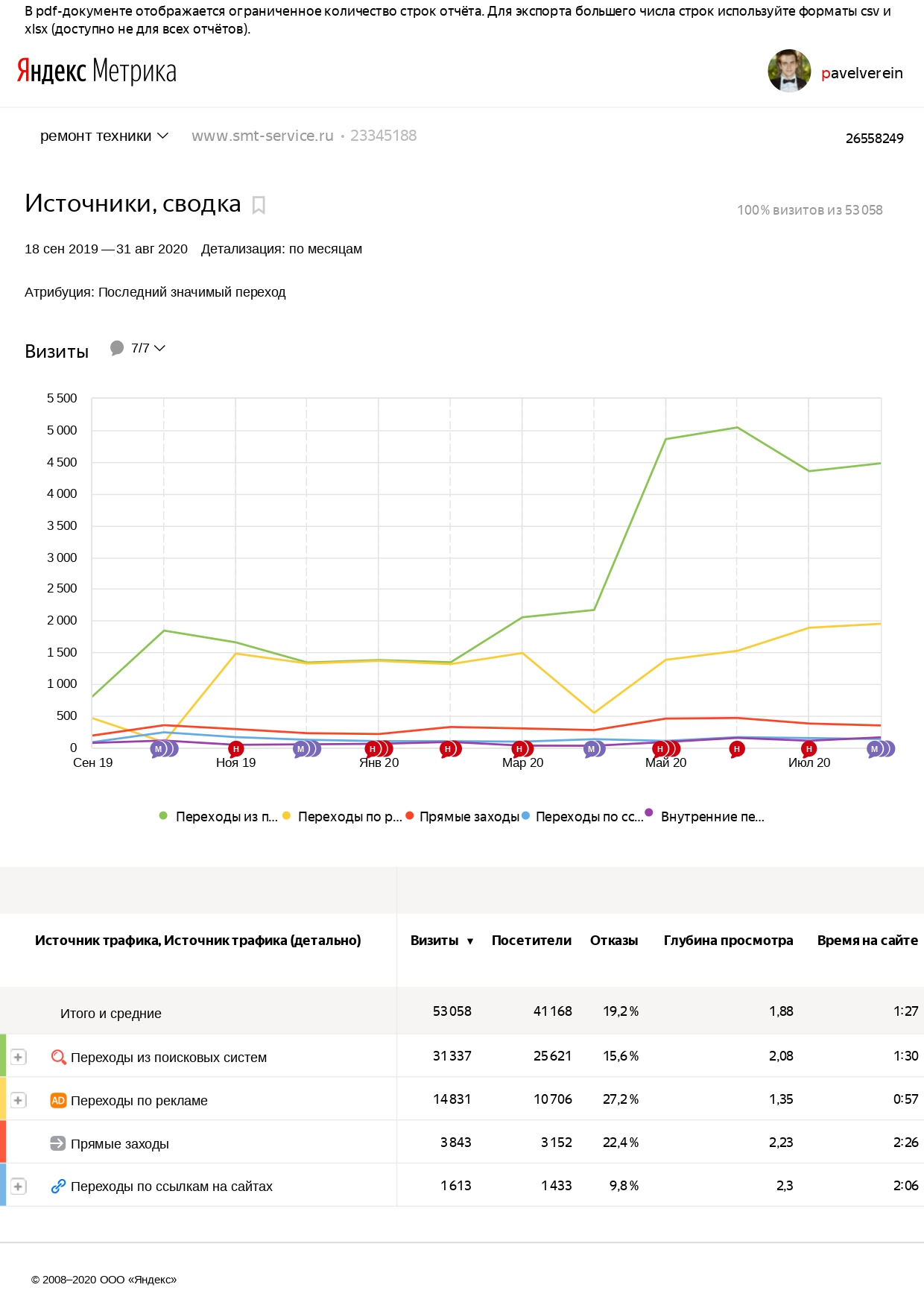The image size is (924, 1308).
Task: Expand the Переходы из поисковых систем row
Action: tap(19, 1057)
